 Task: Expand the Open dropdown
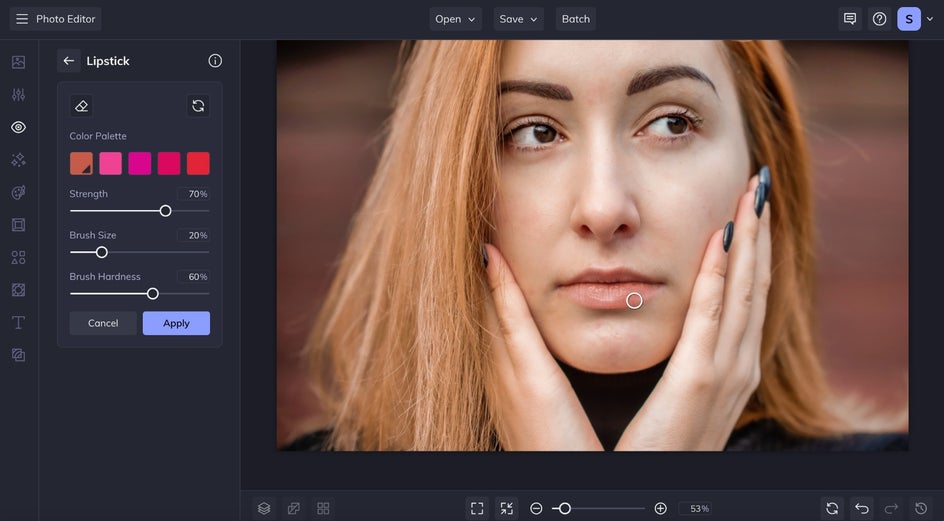point(455,19)
